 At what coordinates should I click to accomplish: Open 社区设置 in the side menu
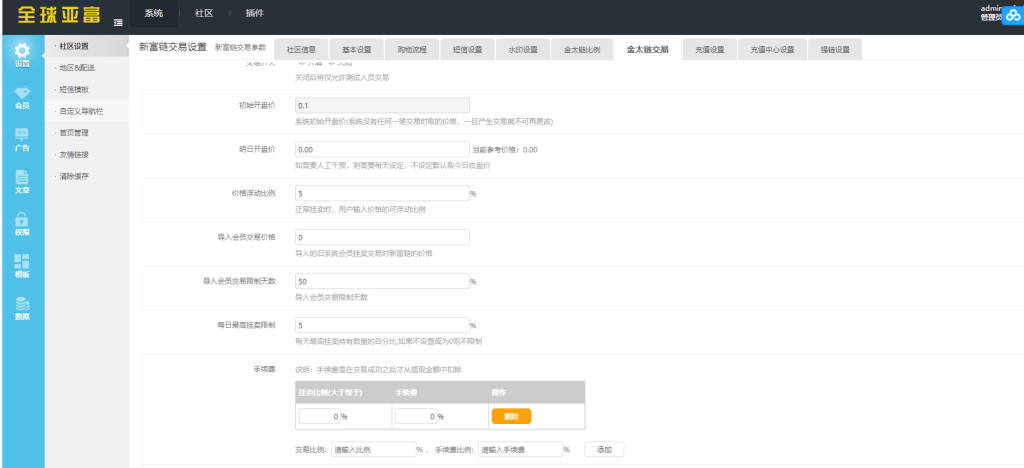(x=87, y=46)
